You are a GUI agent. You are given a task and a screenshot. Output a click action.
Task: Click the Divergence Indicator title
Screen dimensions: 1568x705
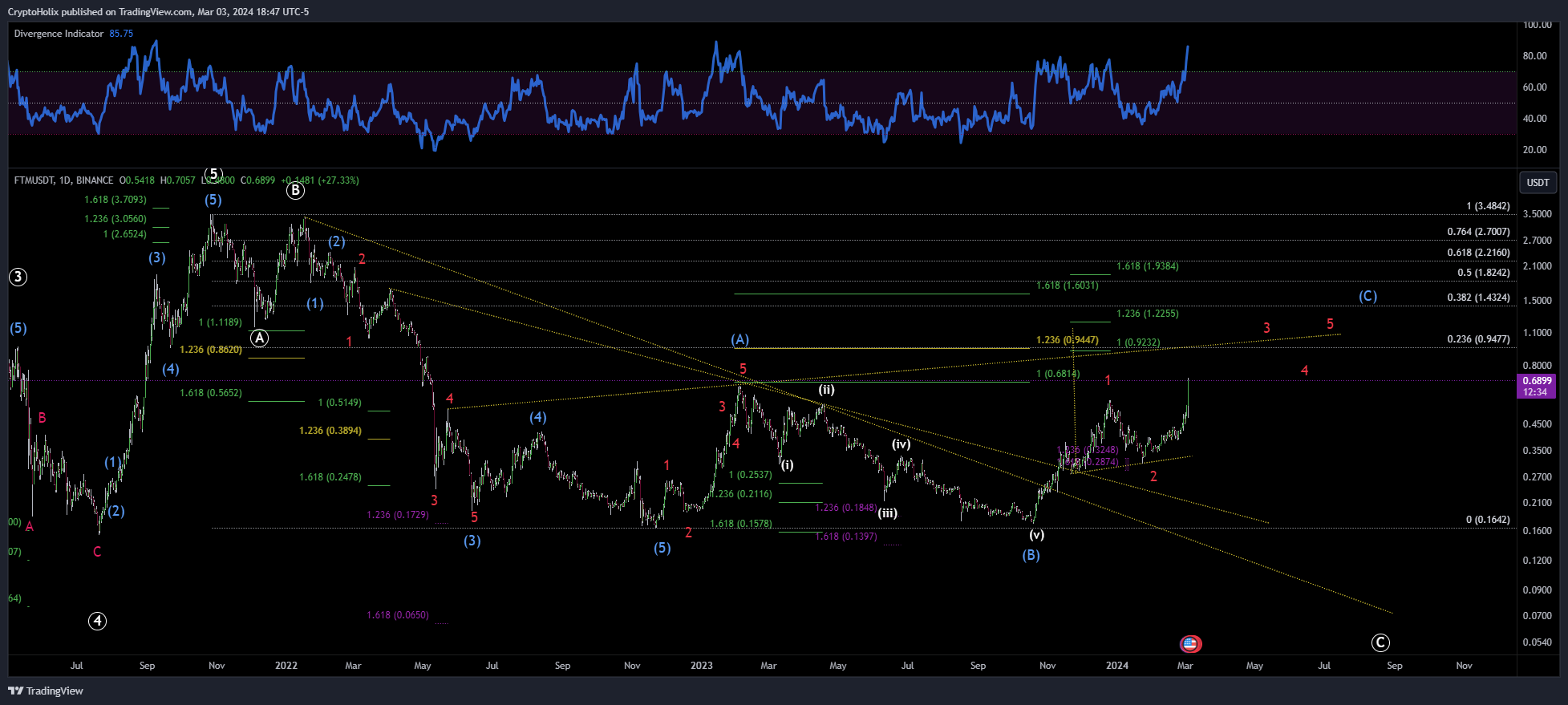tap(59, 34)
